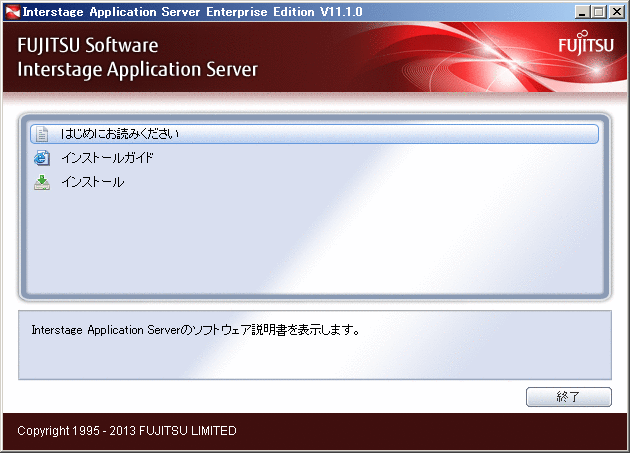Click the Internet Explorer icon beside インストールガイド
Image resolution: width=630 pixels, height=453 pixels.
click(41, 158)
